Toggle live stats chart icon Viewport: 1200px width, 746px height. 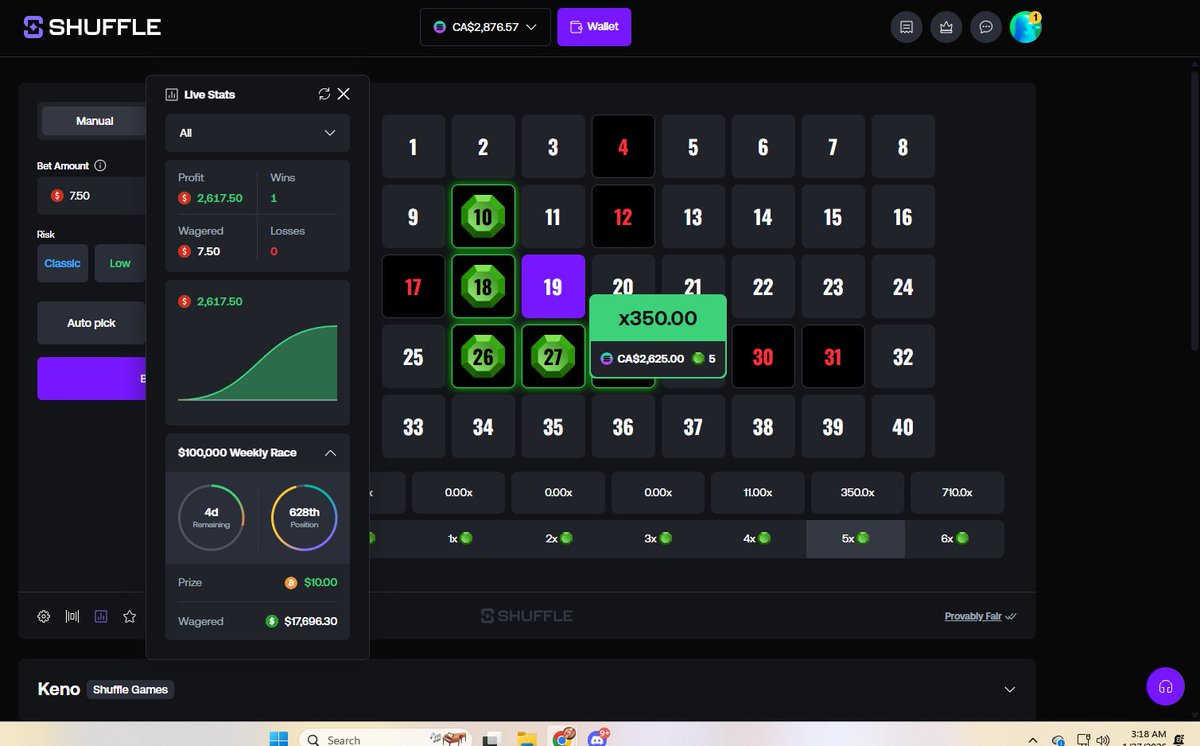click(x=101, y=617)
